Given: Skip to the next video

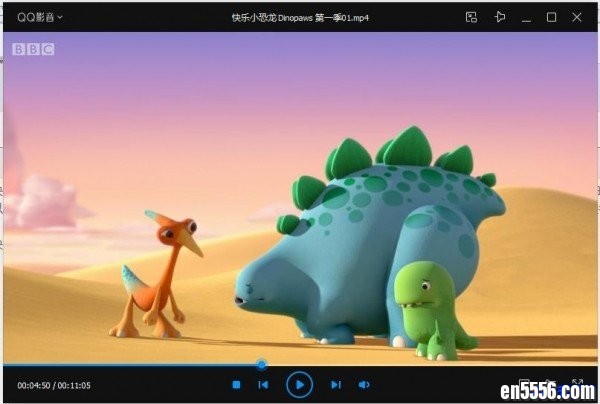Looking at the screenshot, I should (336, 385).
